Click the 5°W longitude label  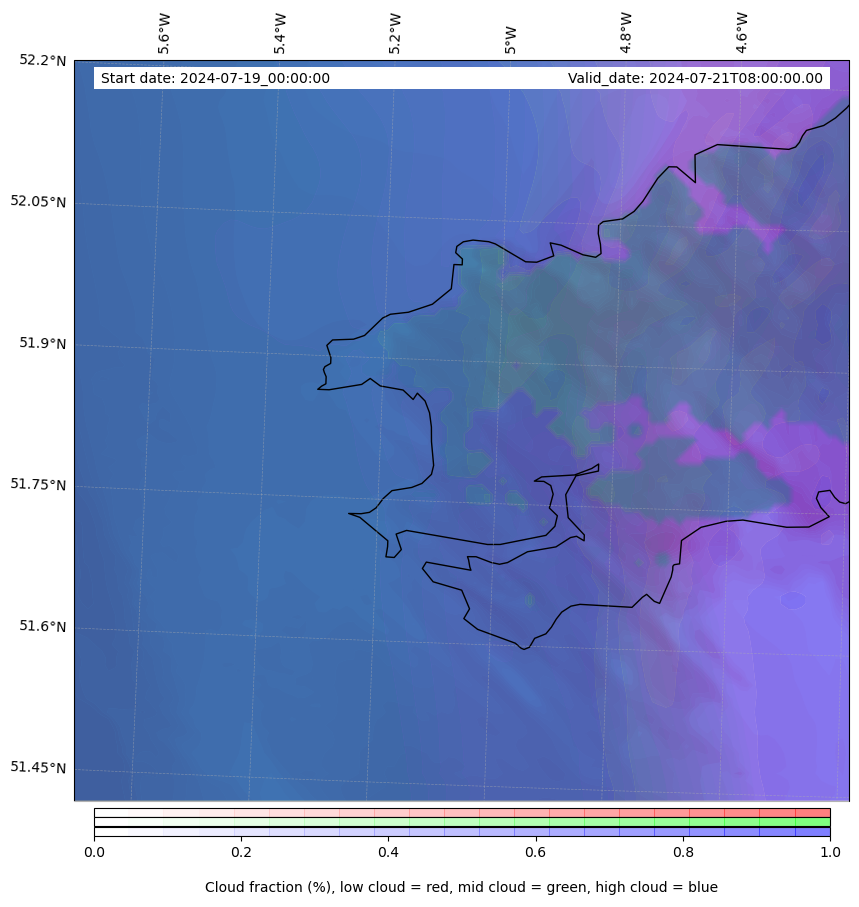[511, 39]
